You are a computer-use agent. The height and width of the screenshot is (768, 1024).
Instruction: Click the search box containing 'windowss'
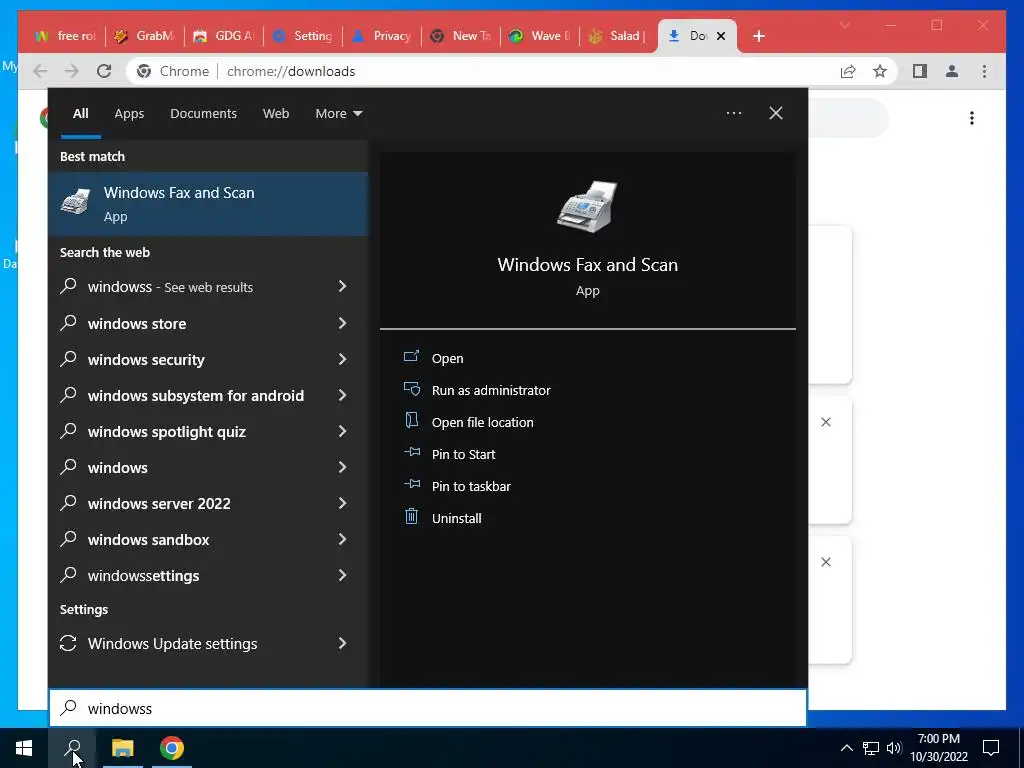428,708
